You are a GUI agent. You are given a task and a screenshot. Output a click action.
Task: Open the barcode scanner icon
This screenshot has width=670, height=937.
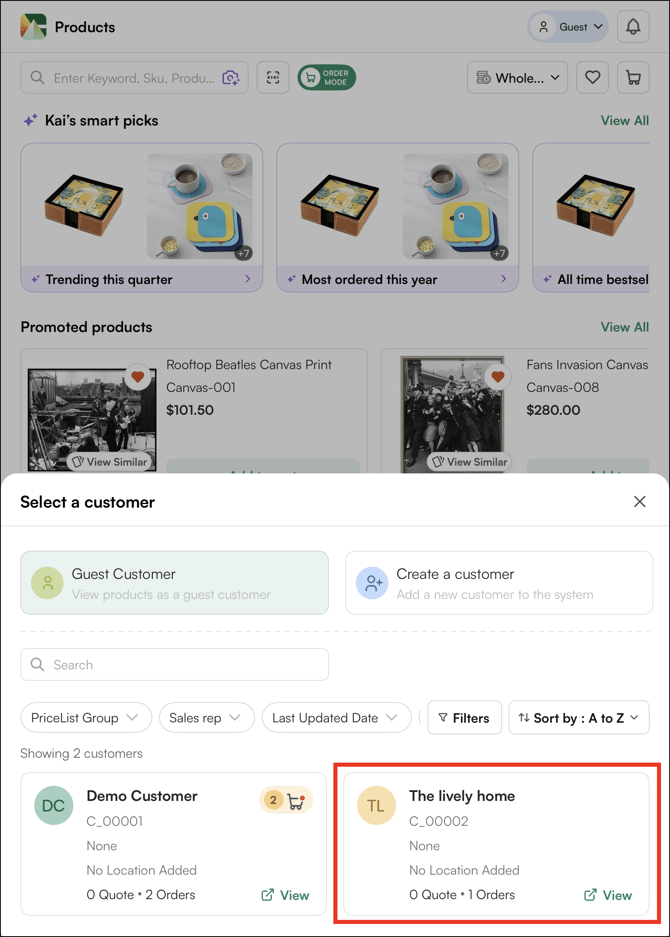[x=273, y=78]
